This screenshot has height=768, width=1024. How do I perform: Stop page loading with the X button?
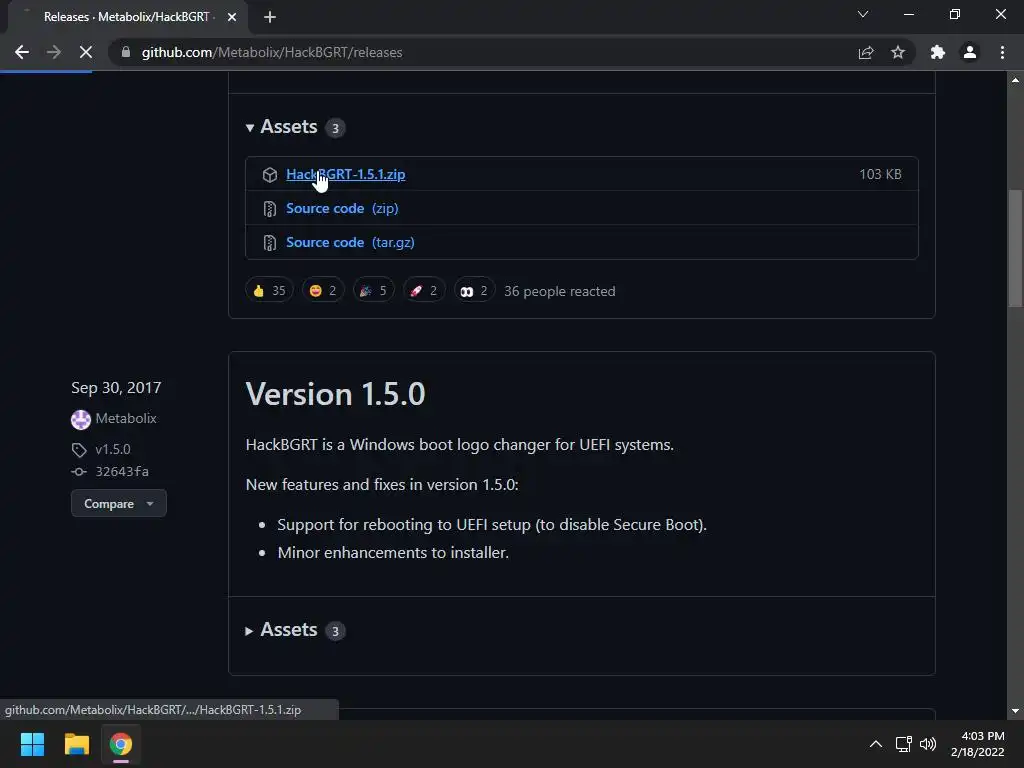[x=86, y=52]
